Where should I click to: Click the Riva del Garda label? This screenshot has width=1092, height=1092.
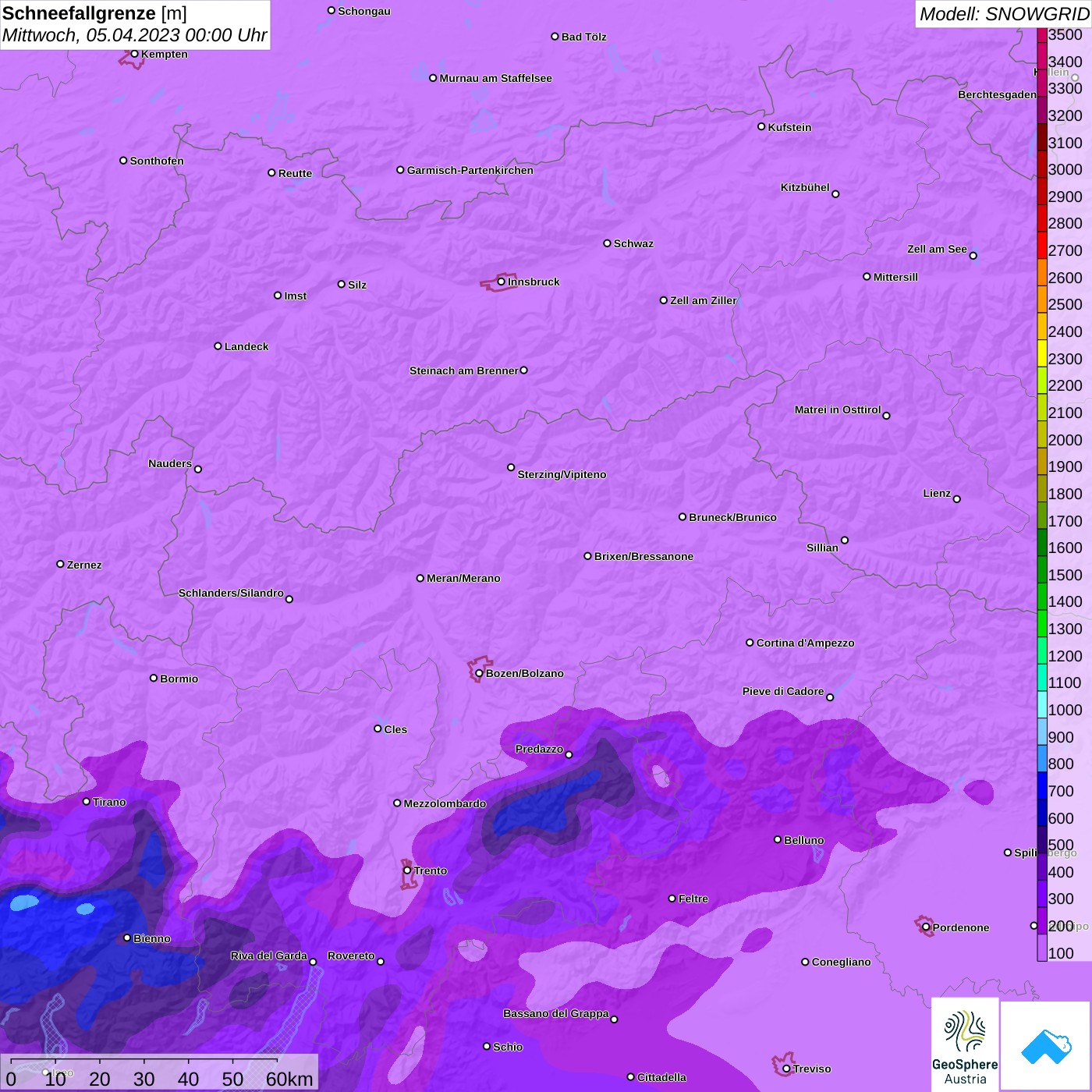coord(268,955)
